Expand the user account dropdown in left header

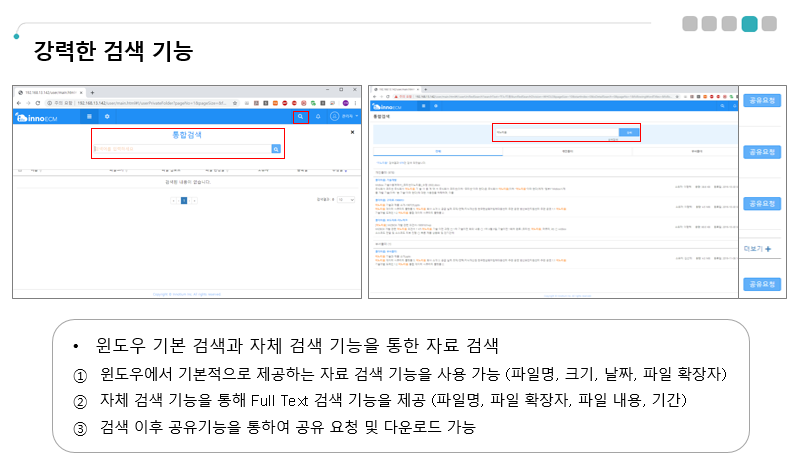coord(350,117)
